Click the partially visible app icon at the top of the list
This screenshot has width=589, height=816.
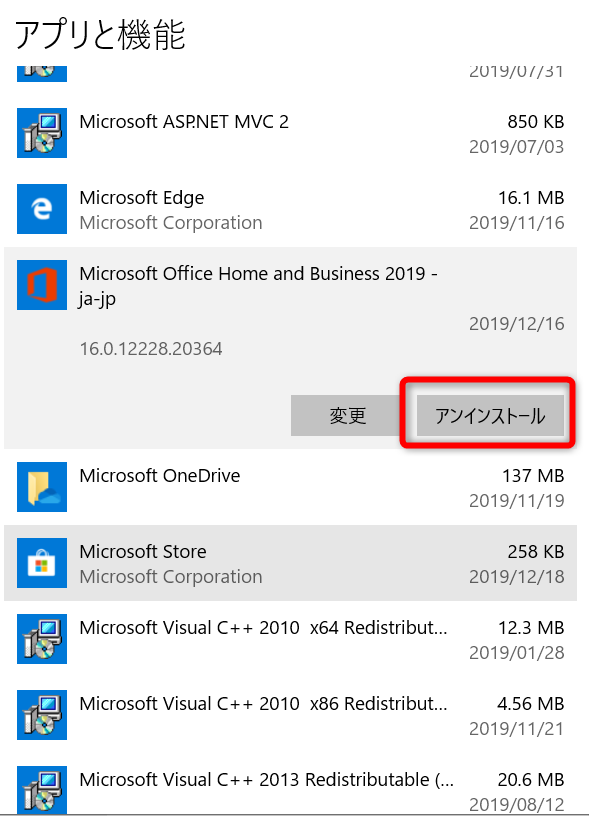pos(42,74)
